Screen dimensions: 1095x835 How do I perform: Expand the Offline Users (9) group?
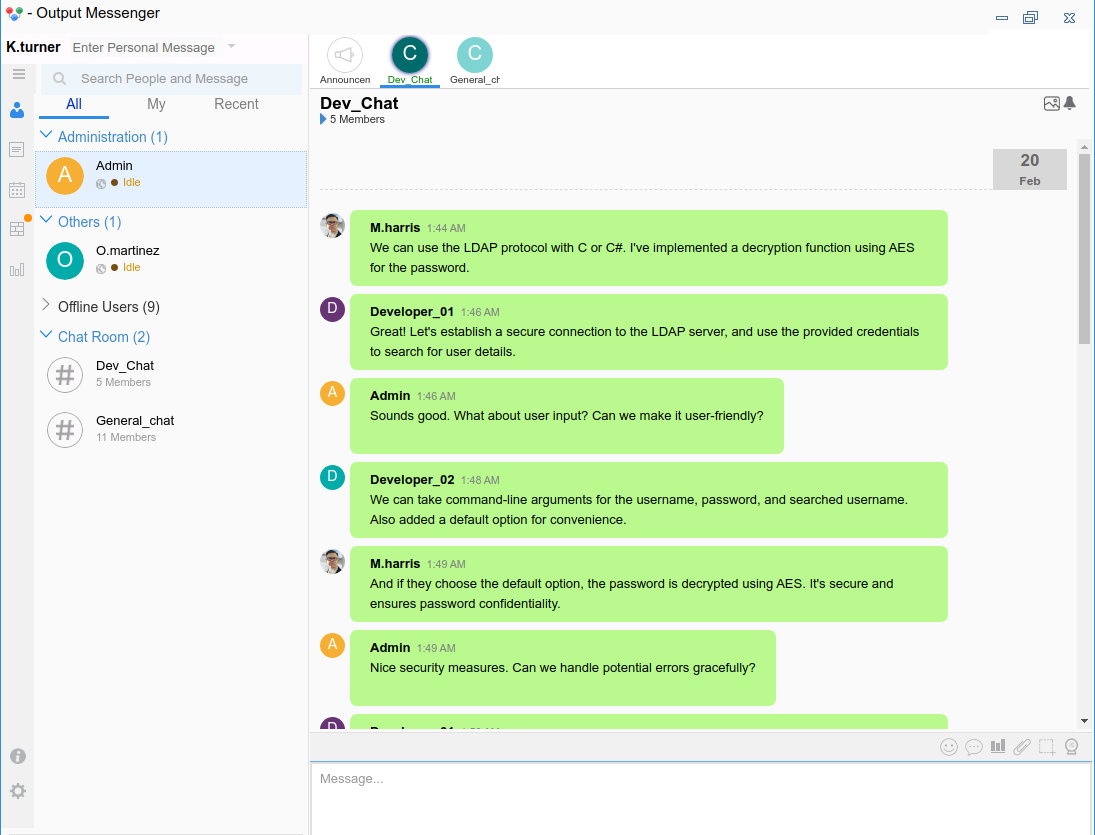pos(46,305)
